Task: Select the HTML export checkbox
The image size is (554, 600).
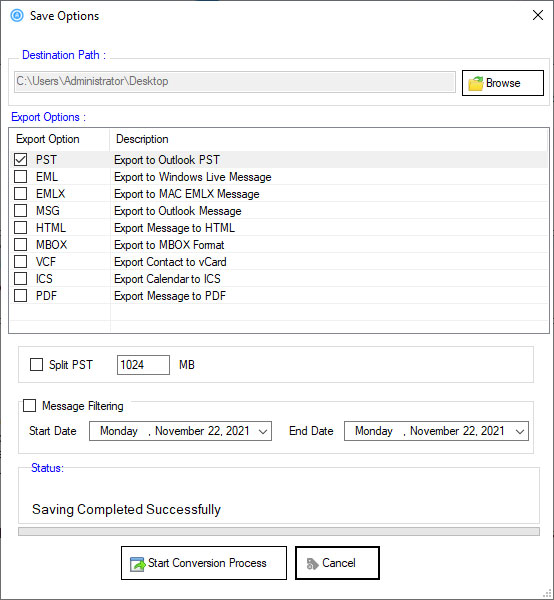Action: pyautogui.click(x=20, y=228)
